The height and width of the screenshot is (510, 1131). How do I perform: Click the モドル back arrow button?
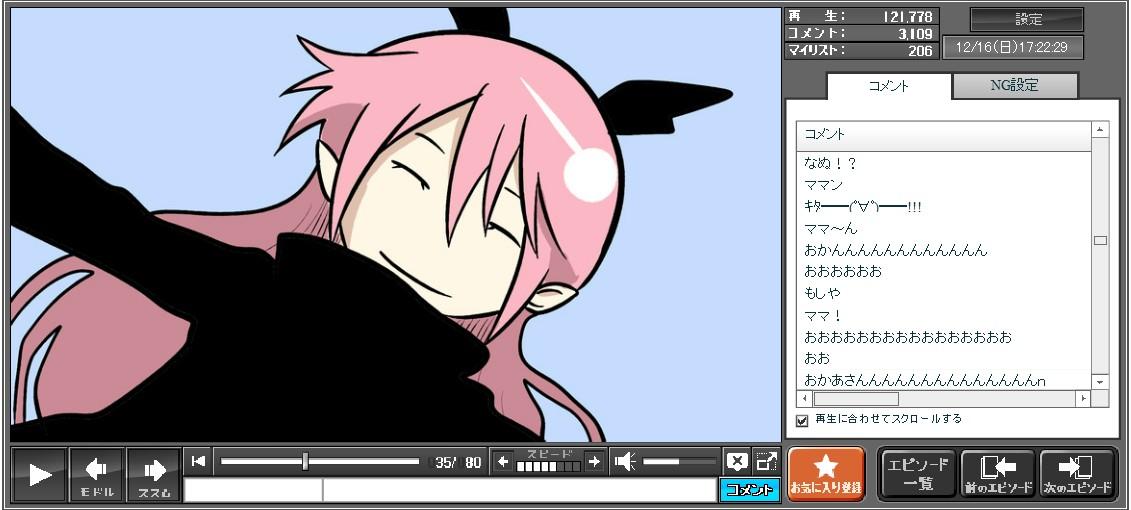pyautogui.click(x=97, y=474)
